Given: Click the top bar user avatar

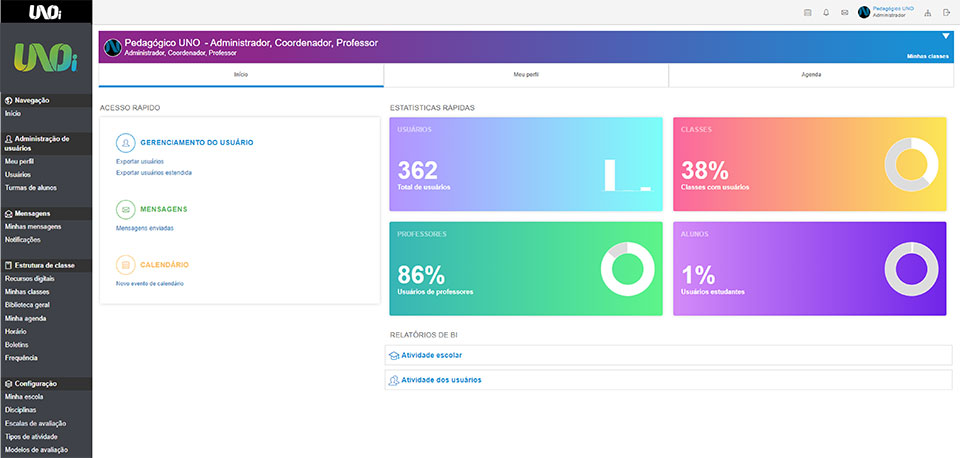Looking at the screenshot, I should (x=864, y=12).
